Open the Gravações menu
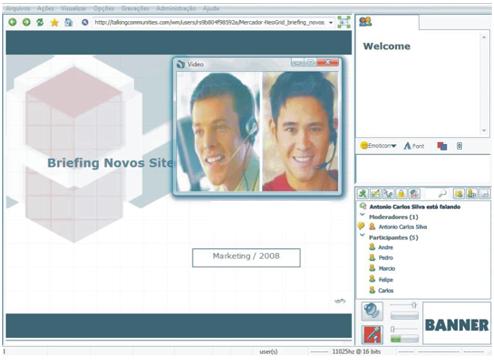494x360 pixels. (x=135, y=8)
